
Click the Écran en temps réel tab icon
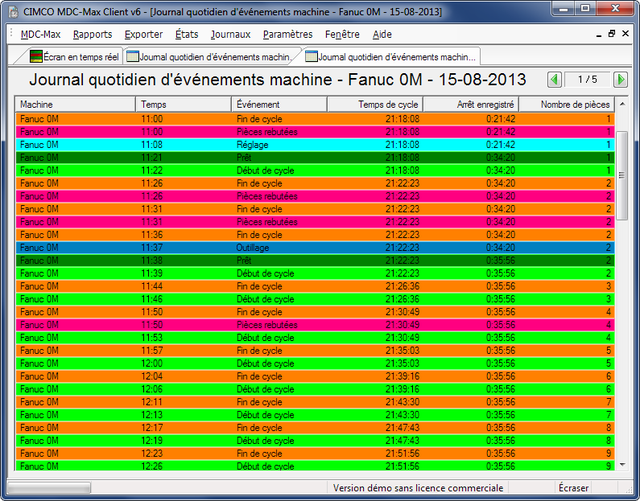click(36, 56)
